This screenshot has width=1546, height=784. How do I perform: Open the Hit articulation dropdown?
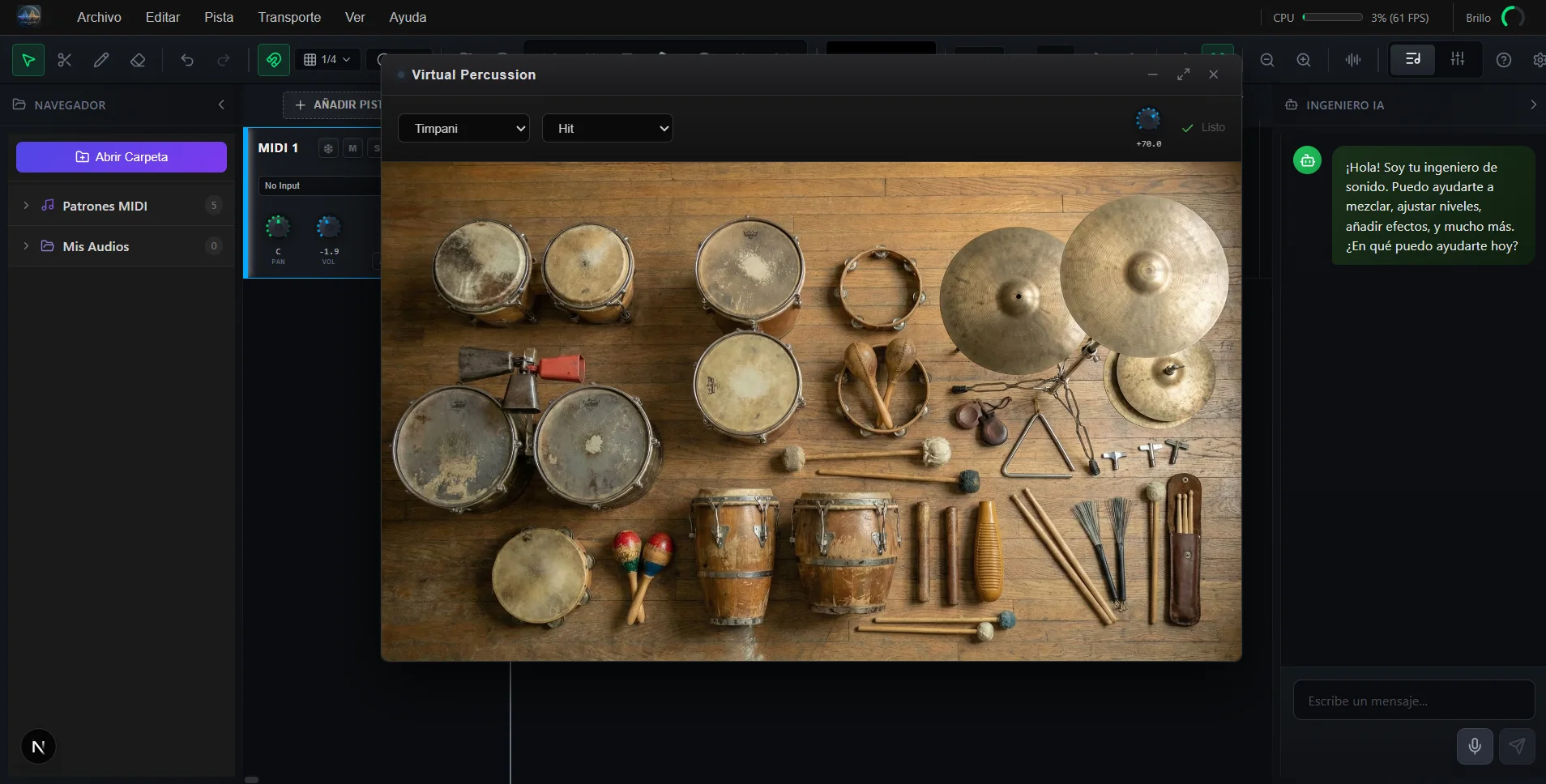608,128
